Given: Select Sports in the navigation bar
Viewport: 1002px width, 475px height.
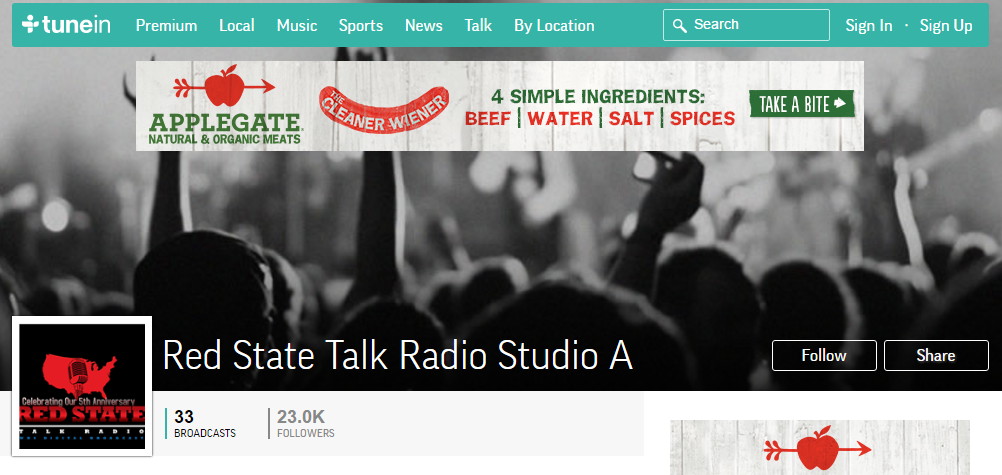Looking at the screenshot, I should [360, 26].
